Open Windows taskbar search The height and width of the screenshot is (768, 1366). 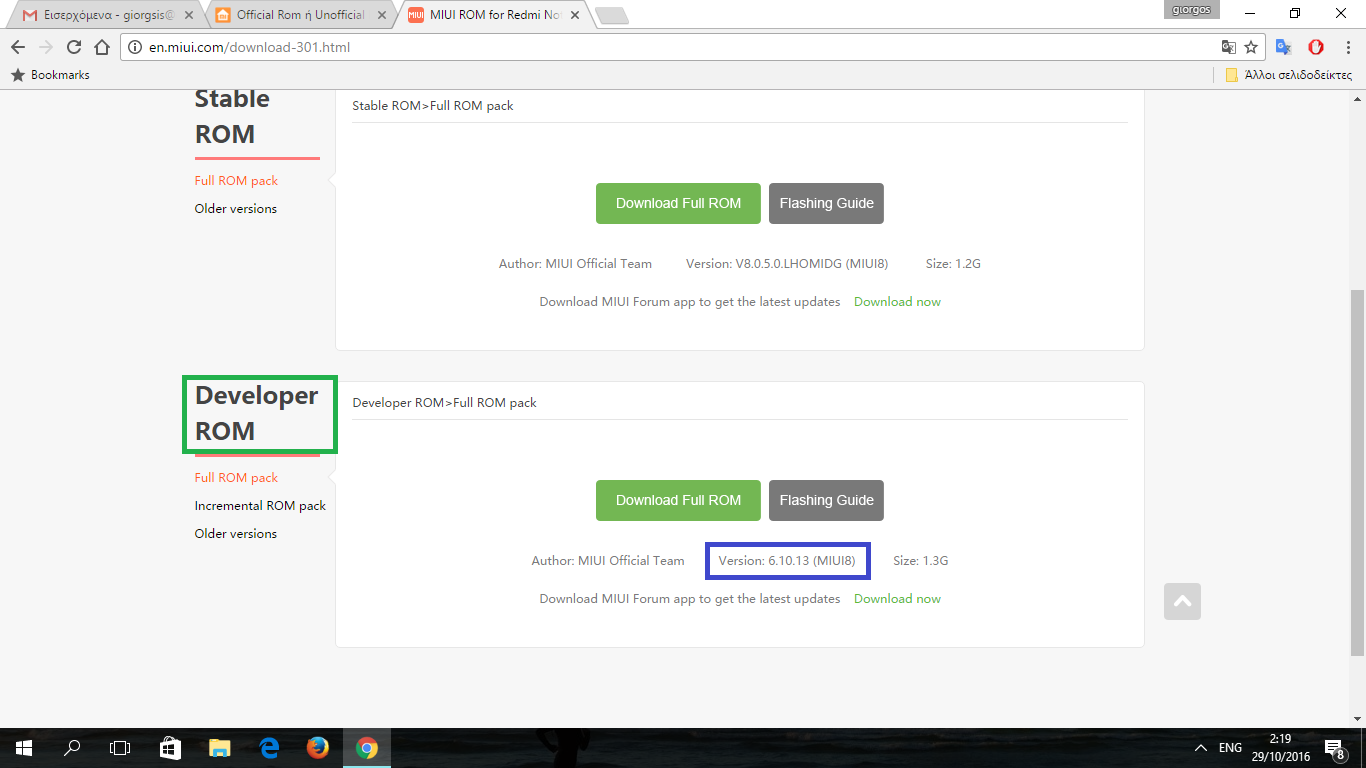click(x=72, y=748)
